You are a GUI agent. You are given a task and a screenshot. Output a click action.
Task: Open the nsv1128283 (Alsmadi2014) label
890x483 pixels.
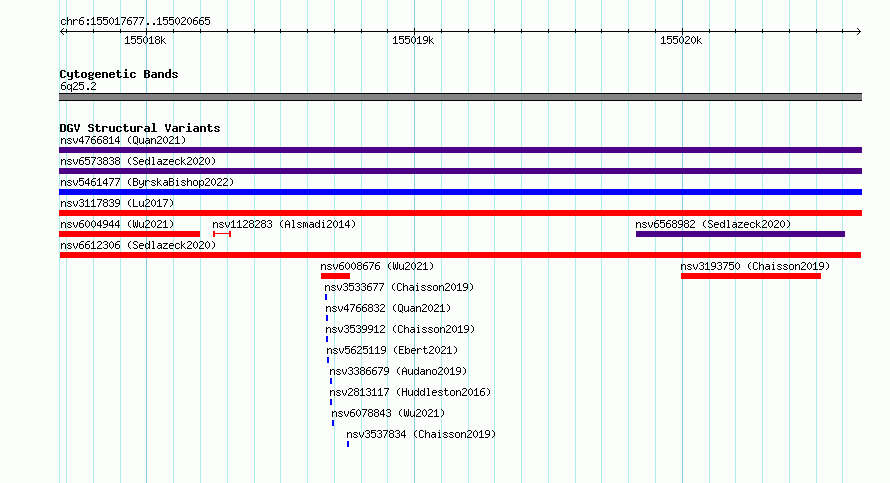[284, 224]
